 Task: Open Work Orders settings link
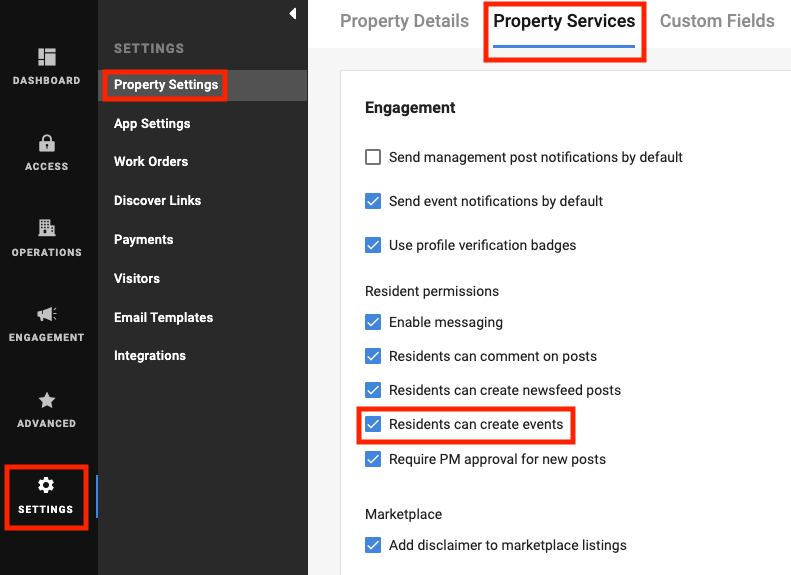pyautogui.click(x=151, y=161)
